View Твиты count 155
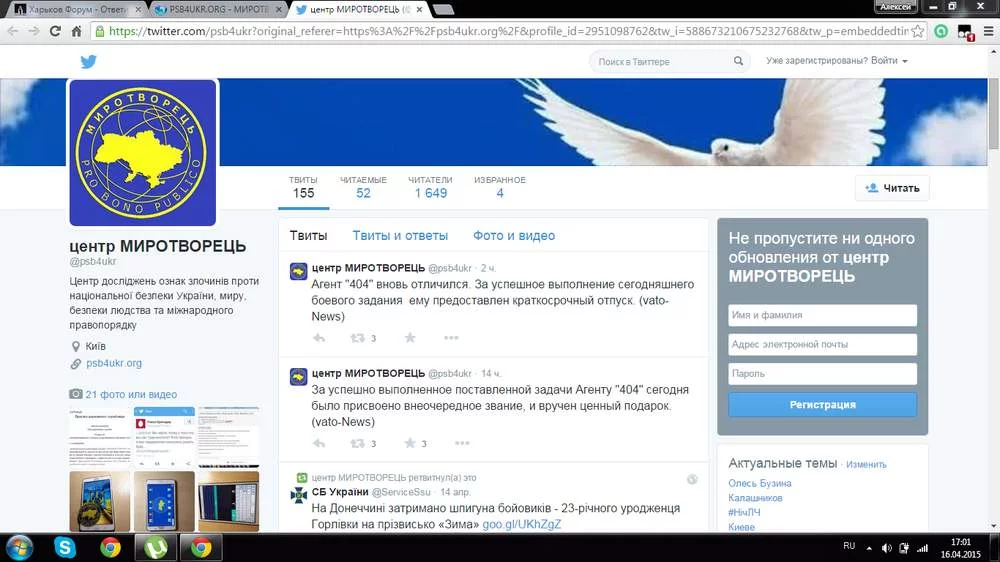 point(303,188)
